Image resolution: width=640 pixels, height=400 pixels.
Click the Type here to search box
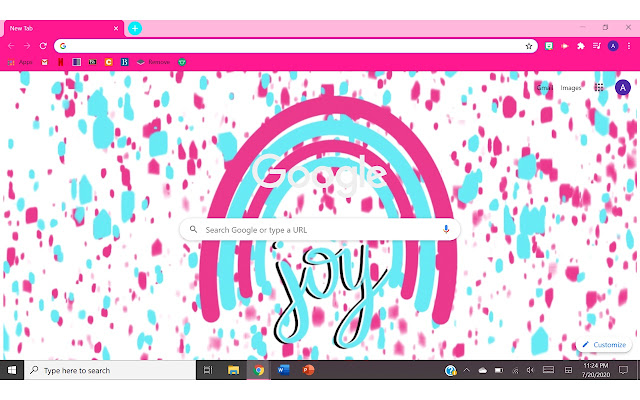coord(110,370)
